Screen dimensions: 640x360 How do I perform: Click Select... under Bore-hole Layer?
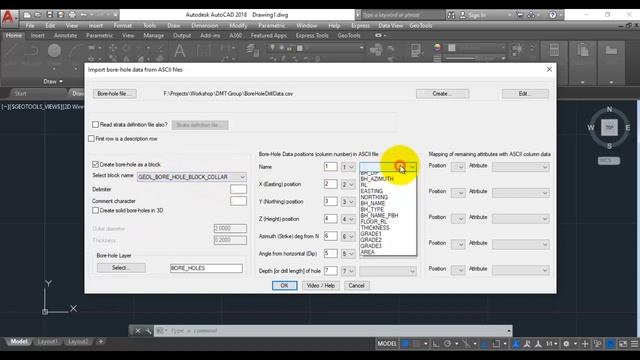tap(121, 268)
